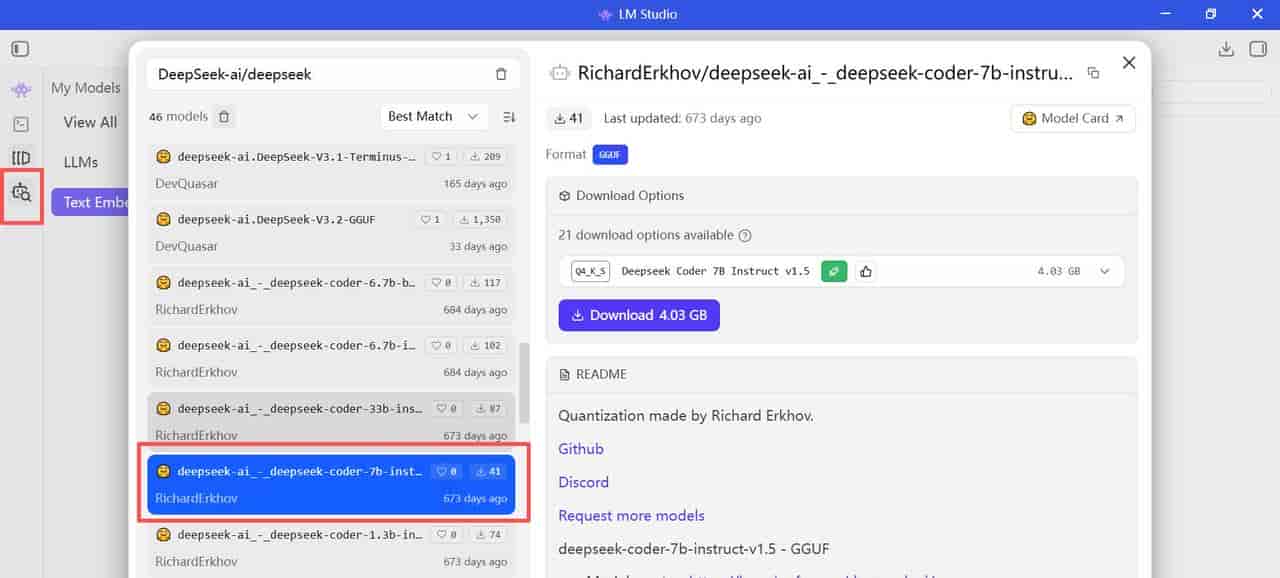Open the Request more models link

click(x=632, y=515)
